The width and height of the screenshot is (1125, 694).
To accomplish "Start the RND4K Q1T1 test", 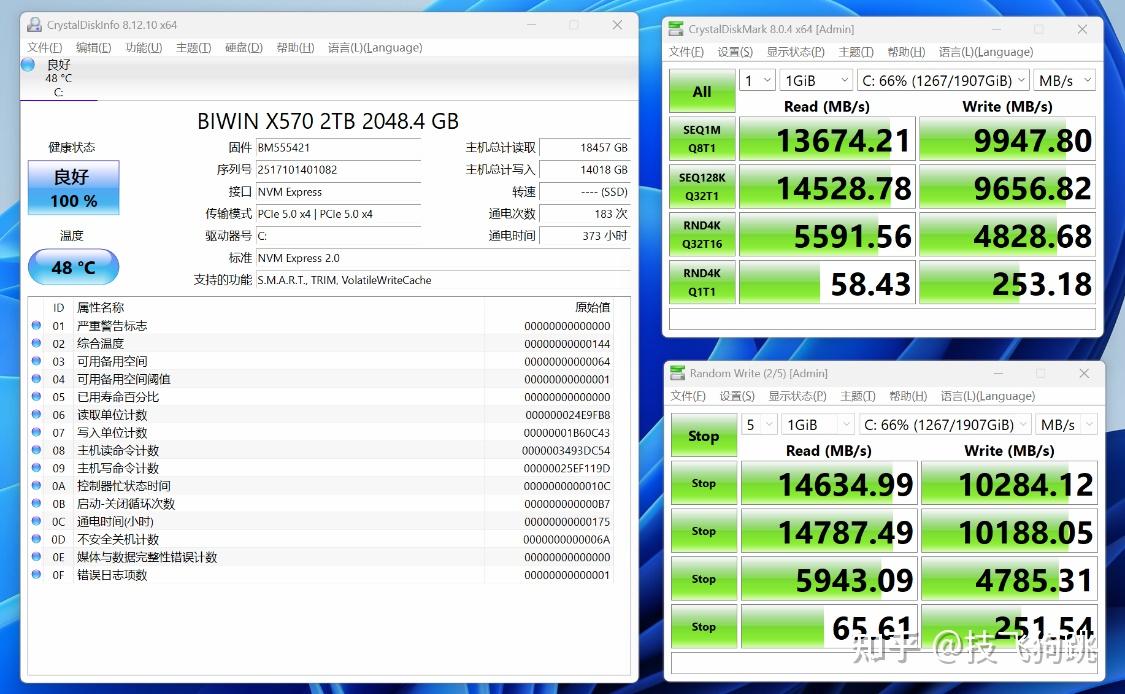I will [x=702, y=281].
